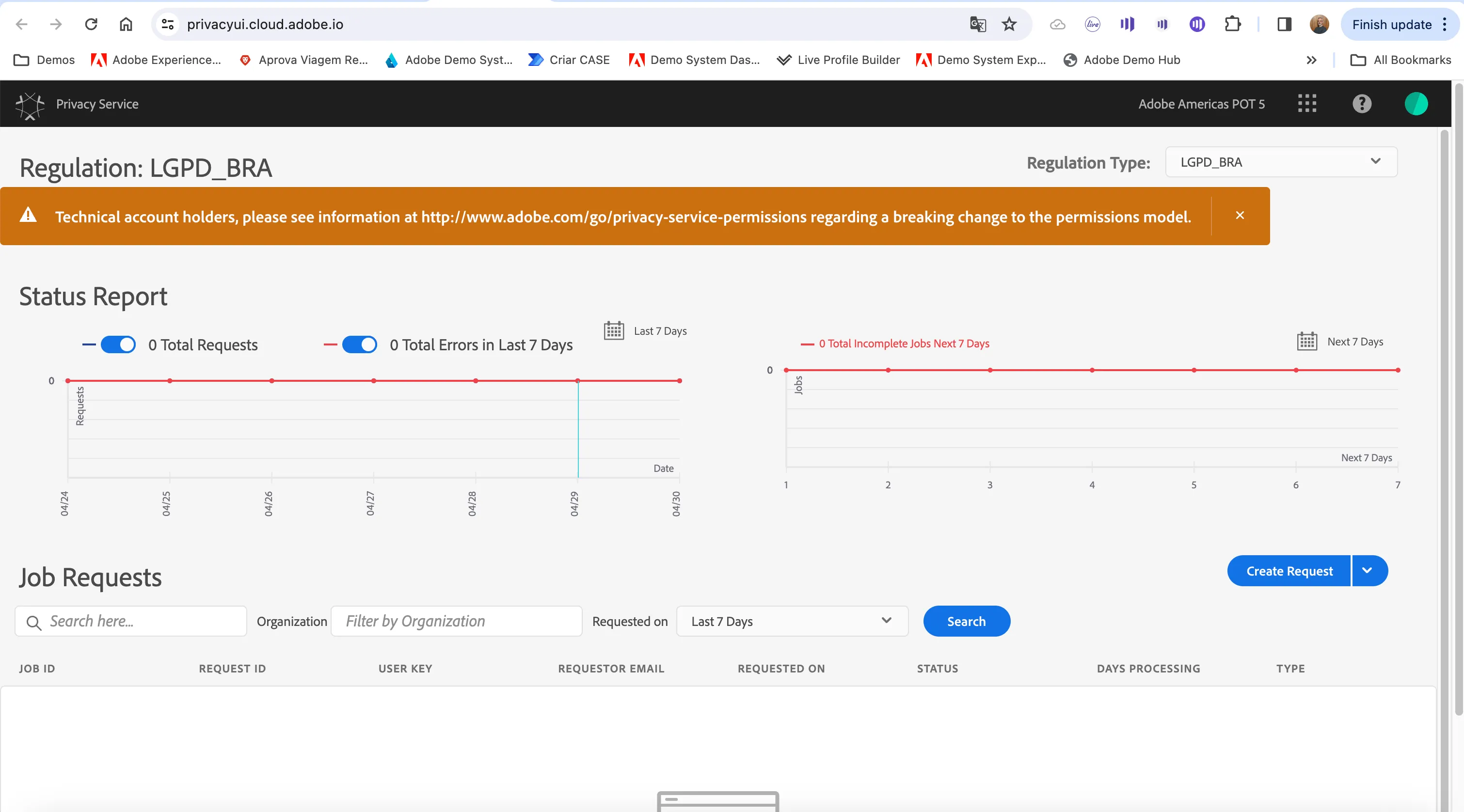Click STATUS column header
The height and width of the screenshot is (812, 1464).
click(x=938, y=668)
